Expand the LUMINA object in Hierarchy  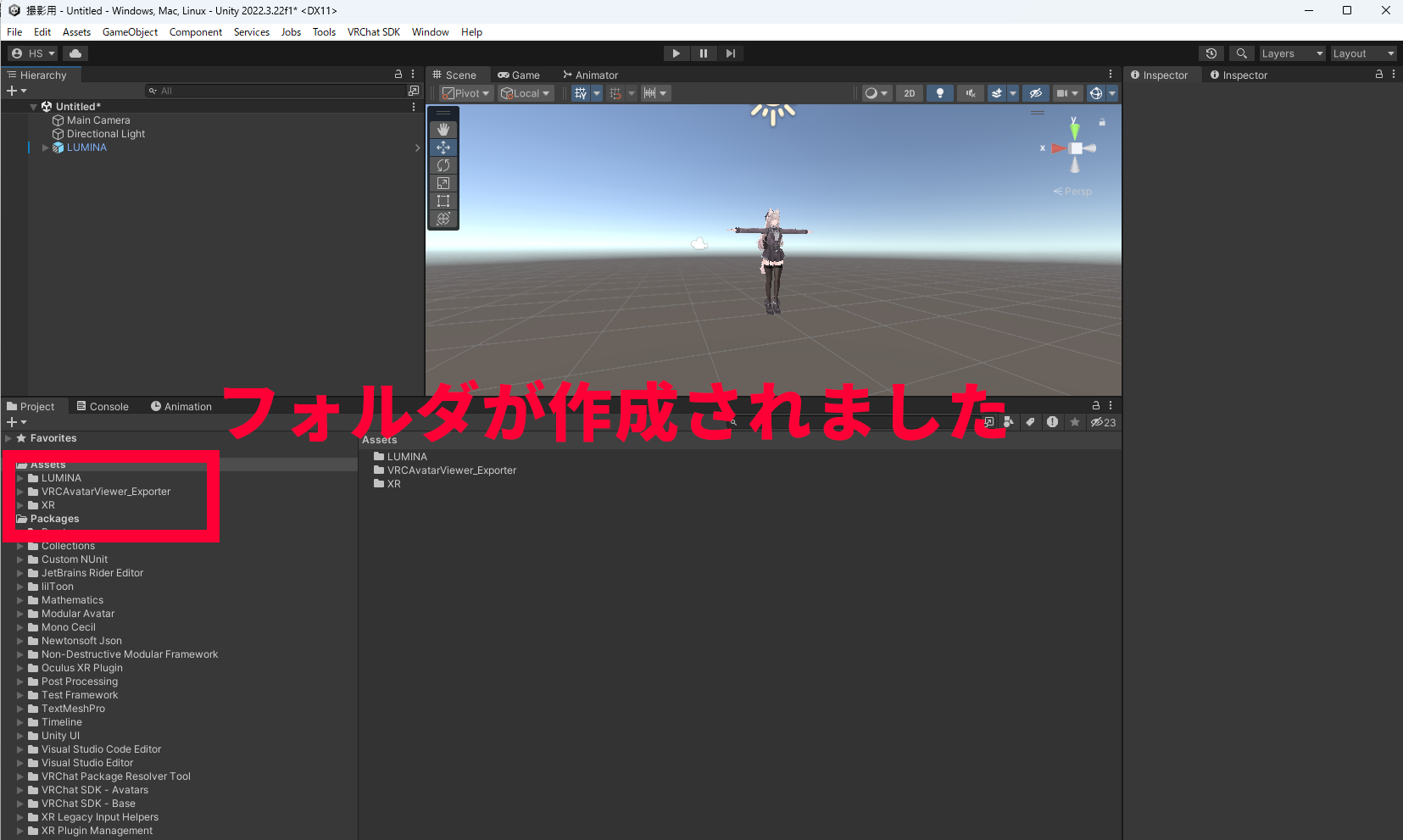46,147
